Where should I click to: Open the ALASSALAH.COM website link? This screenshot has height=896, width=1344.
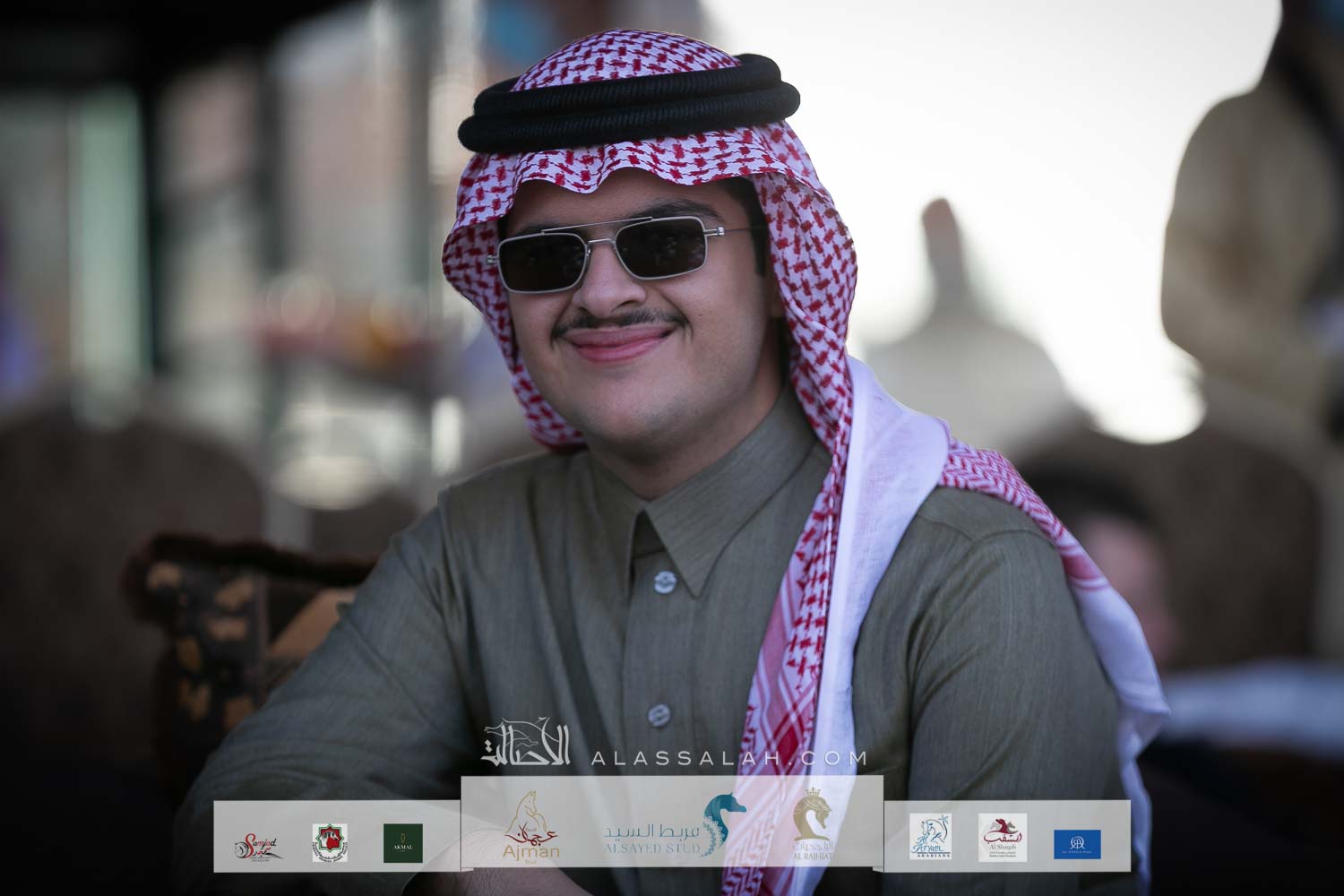tap(728, 758)
